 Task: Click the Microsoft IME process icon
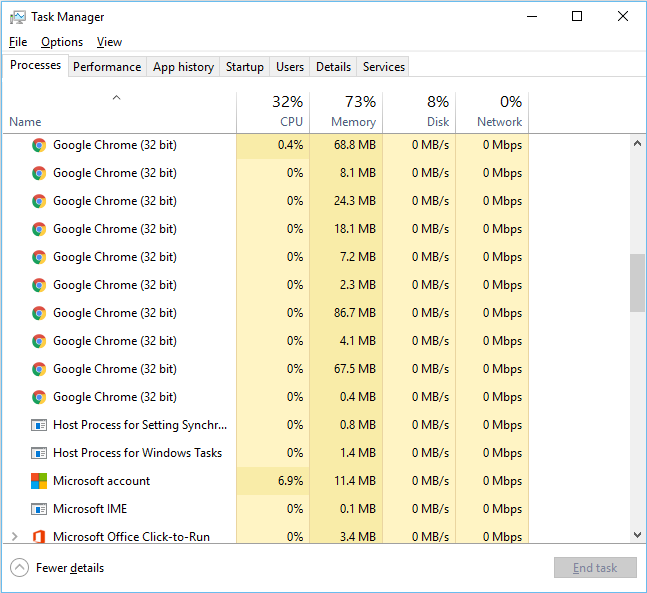(x=39, y=509)
